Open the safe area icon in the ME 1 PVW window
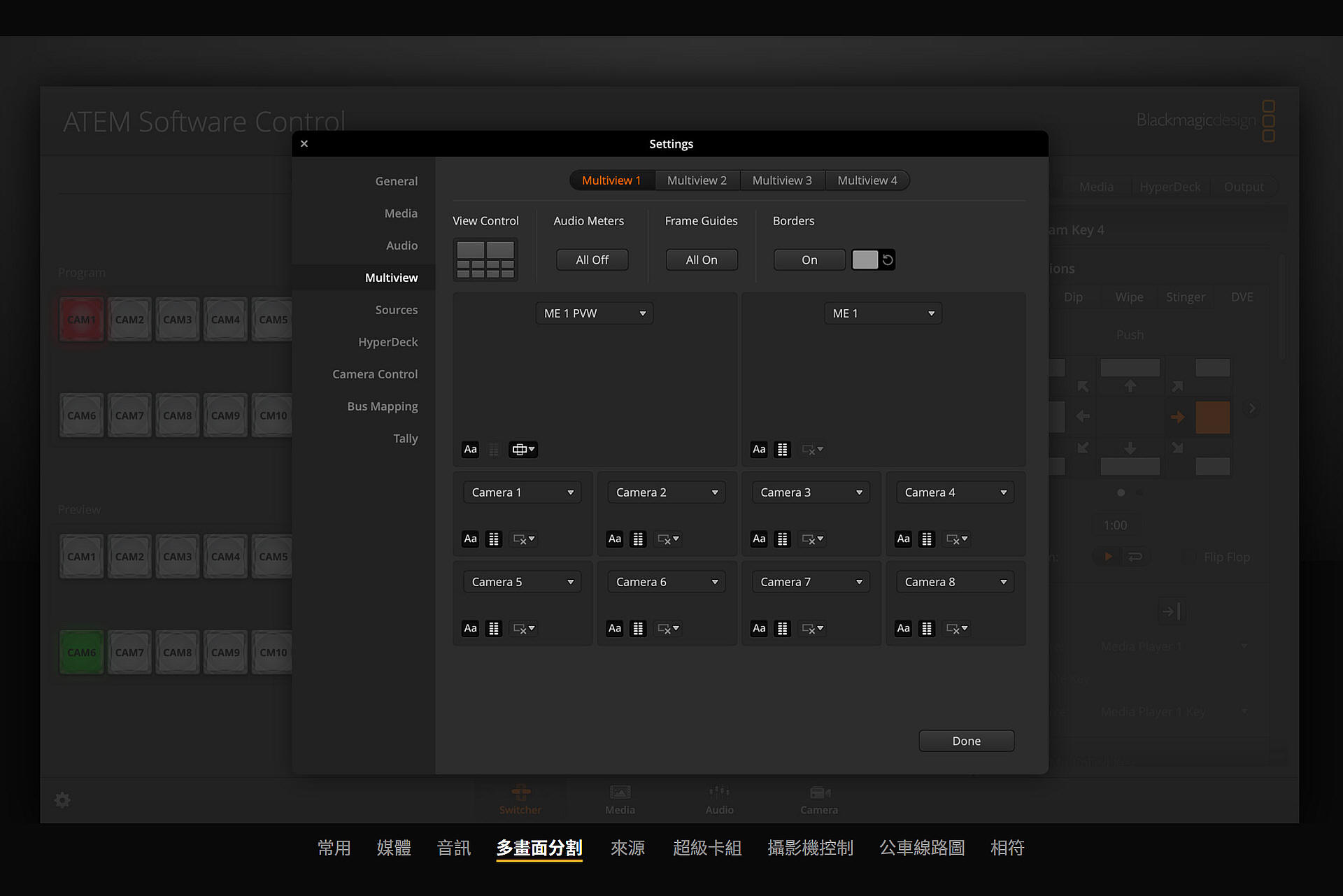Viewport: 1343px width, 896px height. (523, 450)
